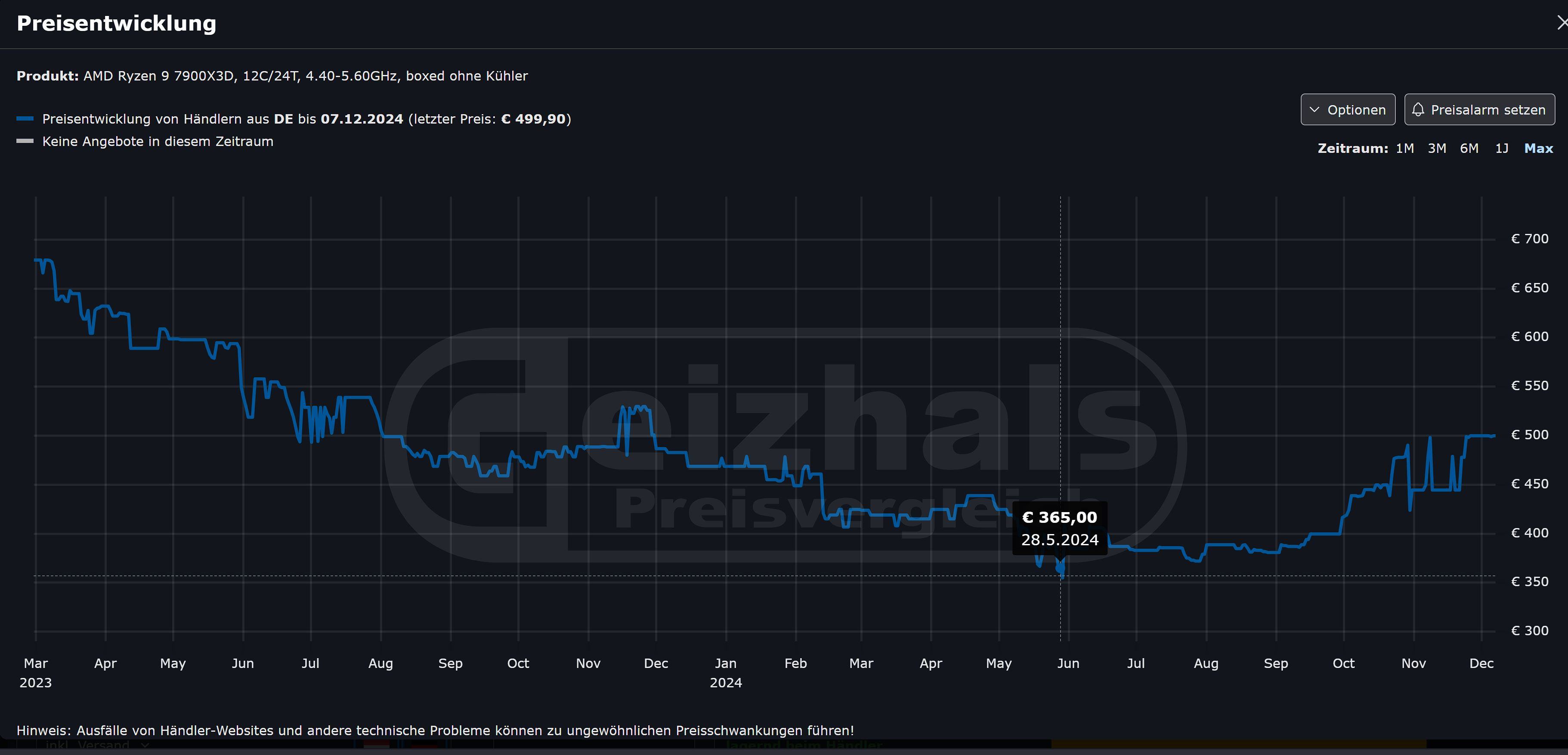Select the 1J time range

(1502, 149)
